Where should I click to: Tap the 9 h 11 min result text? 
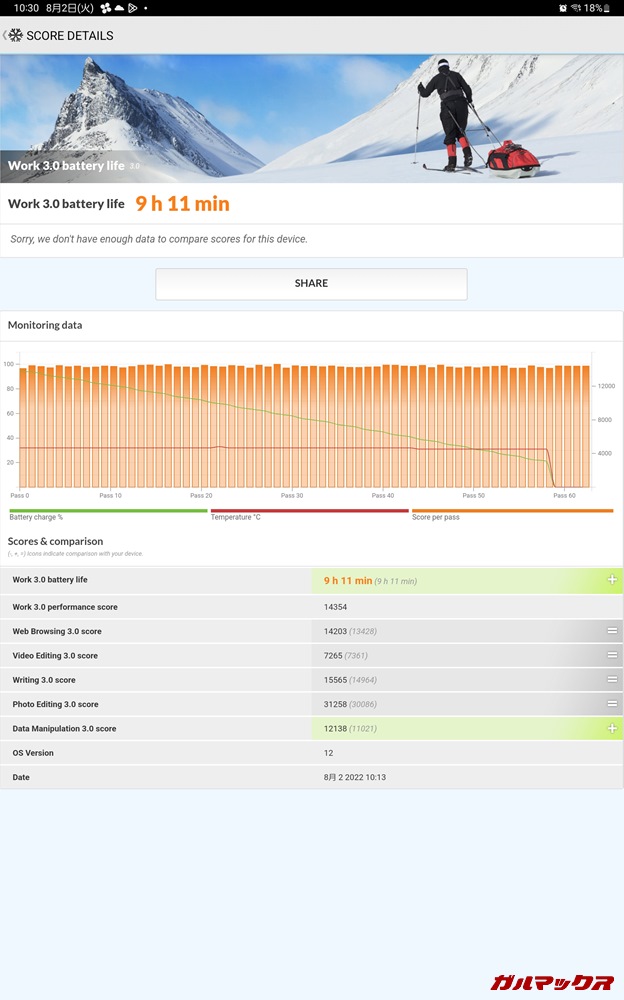[183, 204]
